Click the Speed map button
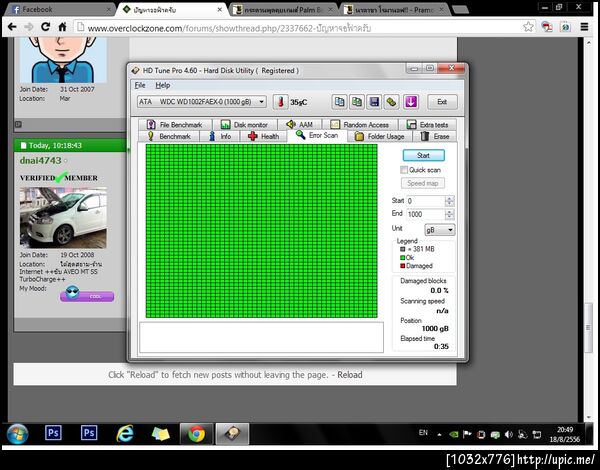The height and width of the screenshot is (470, 600). (x=422, y=183)
